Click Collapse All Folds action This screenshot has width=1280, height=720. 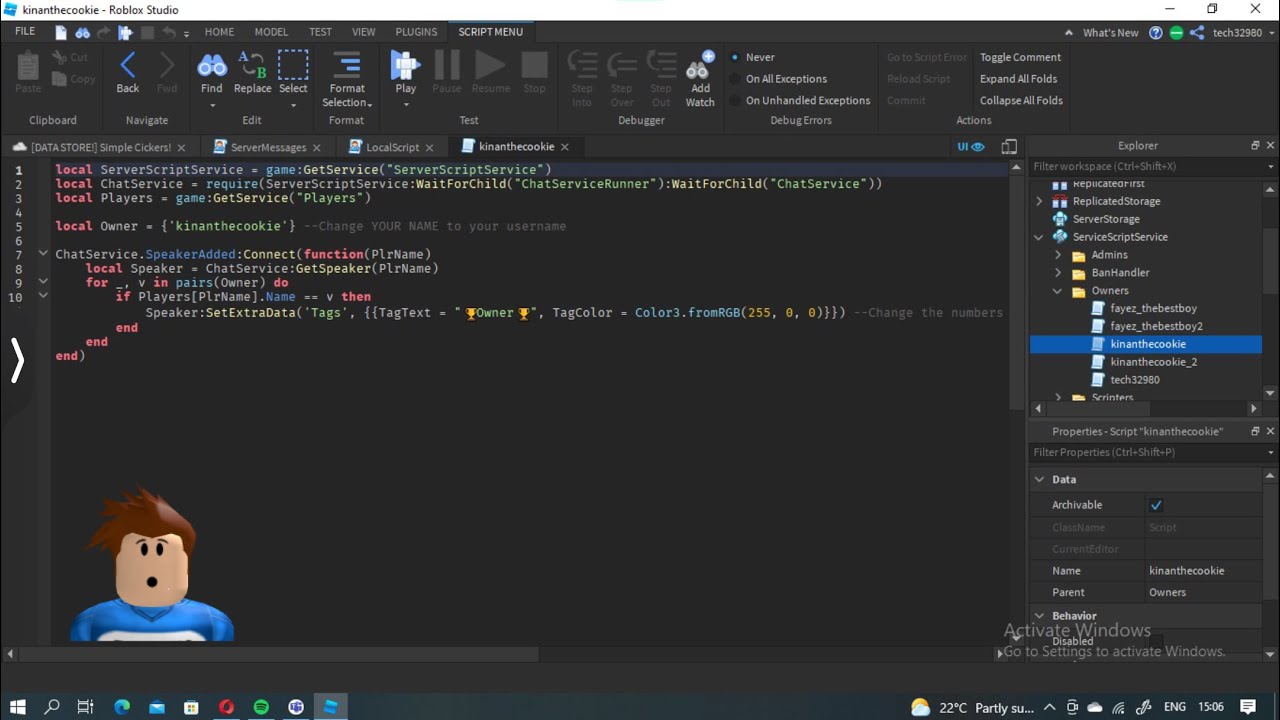(x=1021, y=100)
